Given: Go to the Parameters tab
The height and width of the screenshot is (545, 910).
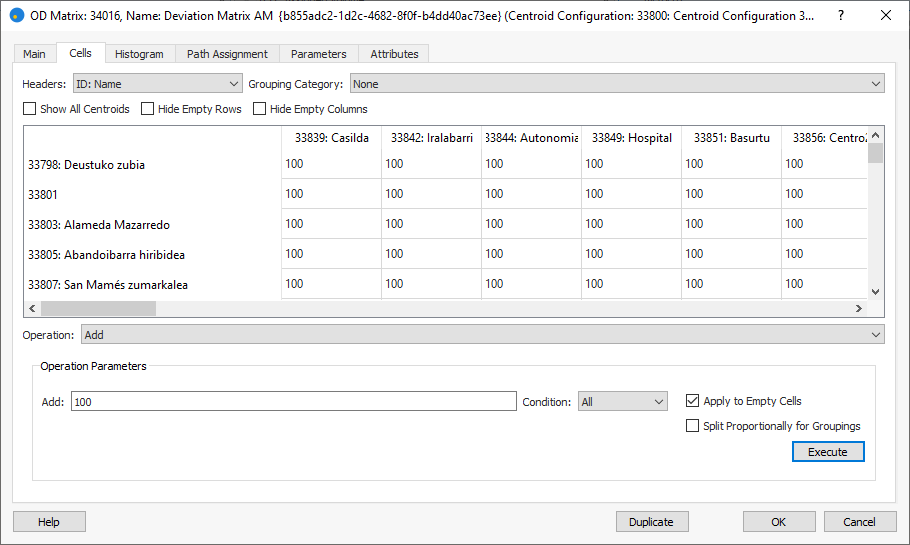Looking at the screenshot, I should [318, 54].
